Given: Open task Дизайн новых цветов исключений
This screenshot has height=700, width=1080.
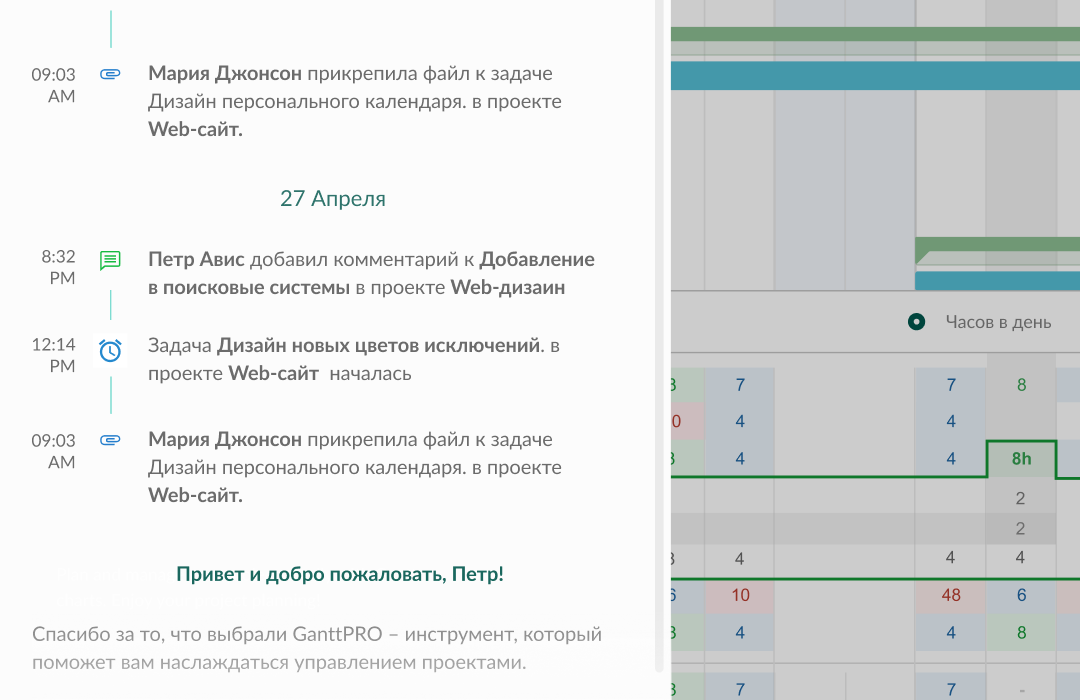Looking at the screenshot, I should coord(381,345).
